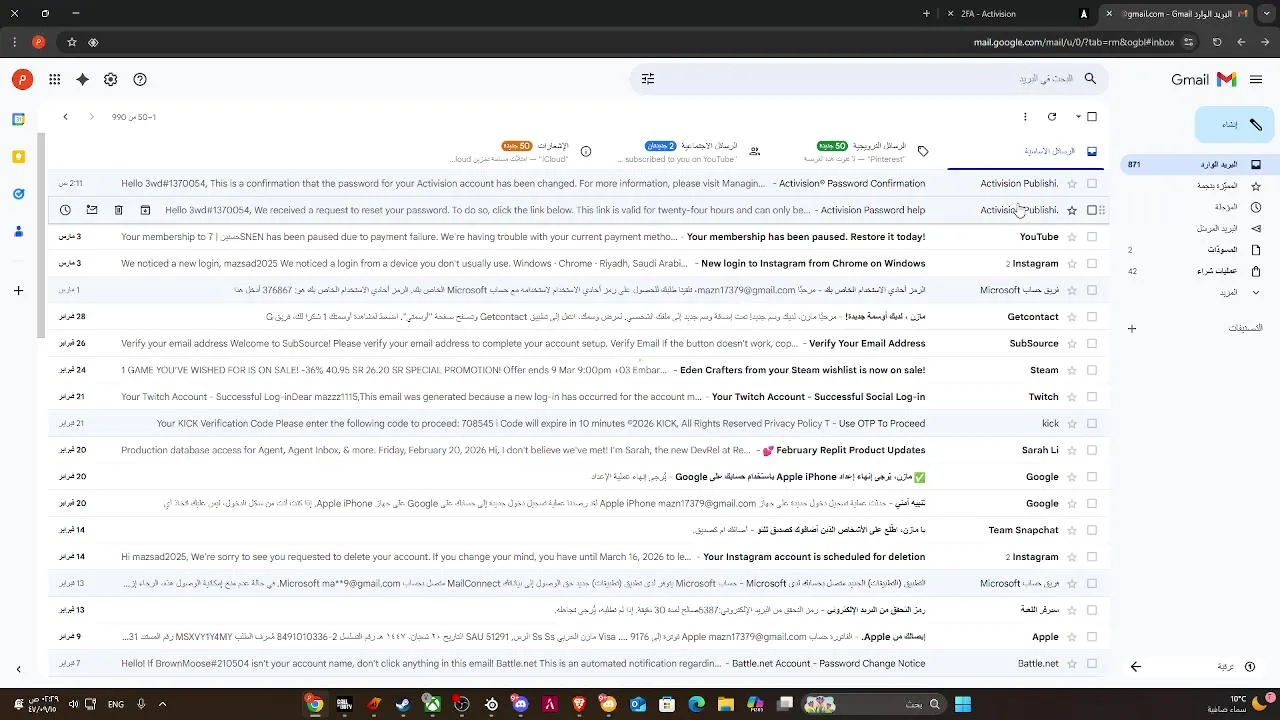The image size is (1280, 720).
Task: Select the Twitch email checkbox
Action: [x=1092, y=397]
